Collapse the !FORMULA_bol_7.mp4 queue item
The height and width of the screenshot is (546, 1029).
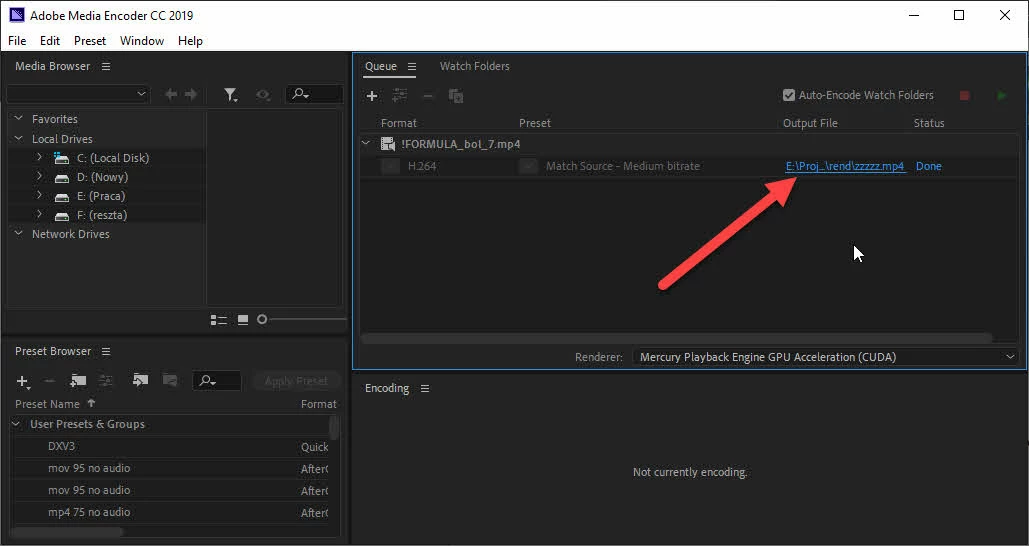[x=366, y=144]
